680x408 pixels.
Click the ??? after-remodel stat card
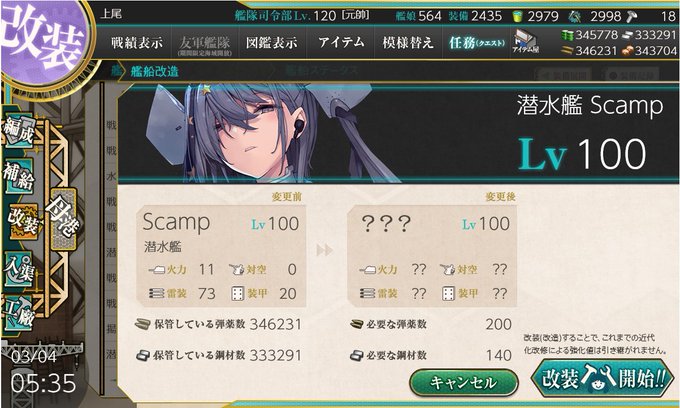click(x=434, y=256)
